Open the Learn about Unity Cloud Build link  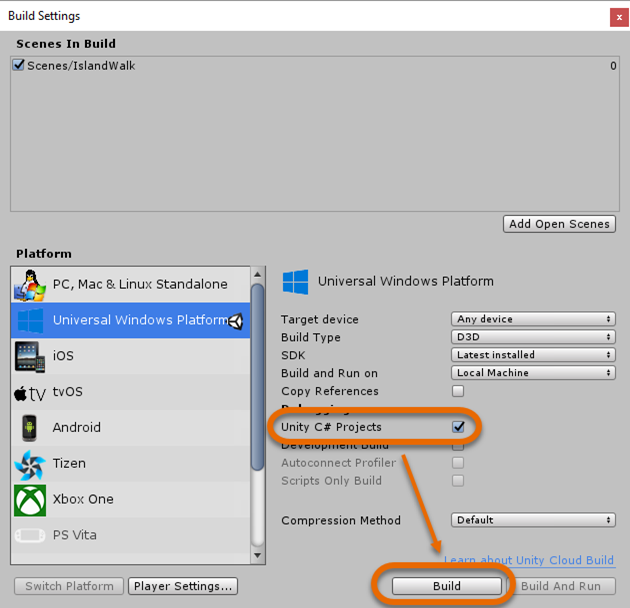tap(529, 560)
